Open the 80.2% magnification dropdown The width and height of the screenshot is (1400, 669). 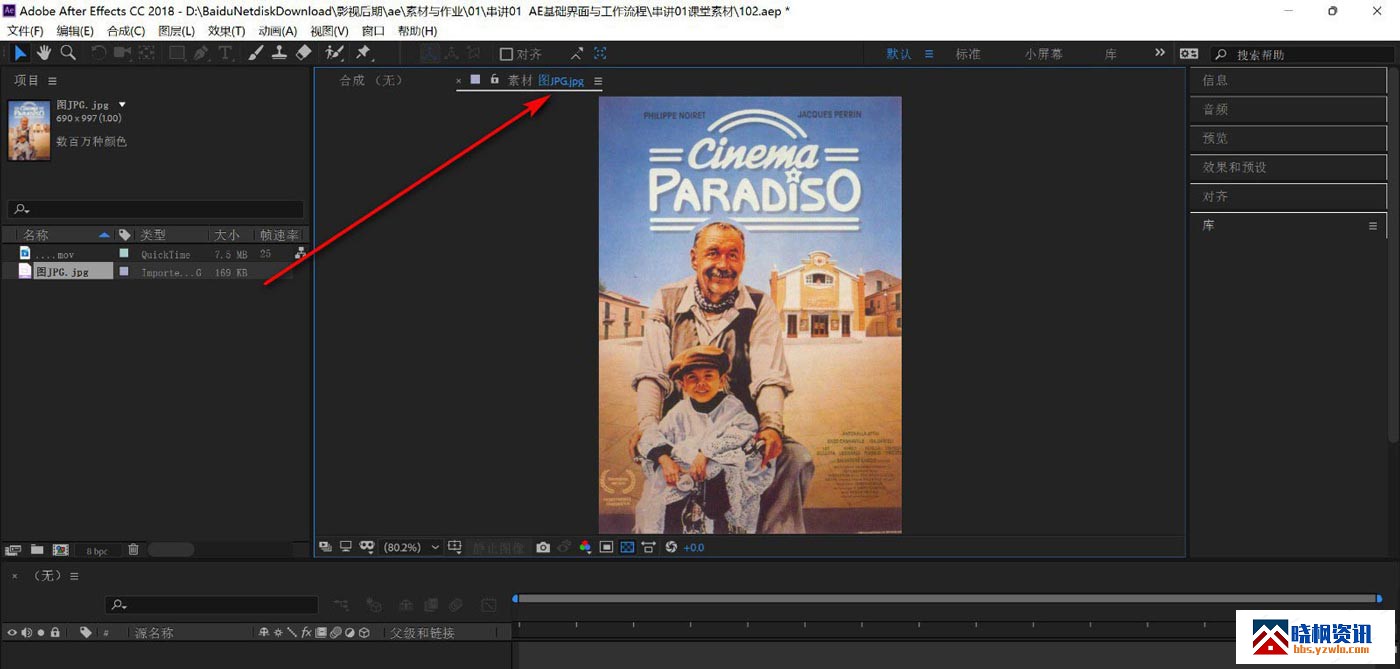(411, 547)
